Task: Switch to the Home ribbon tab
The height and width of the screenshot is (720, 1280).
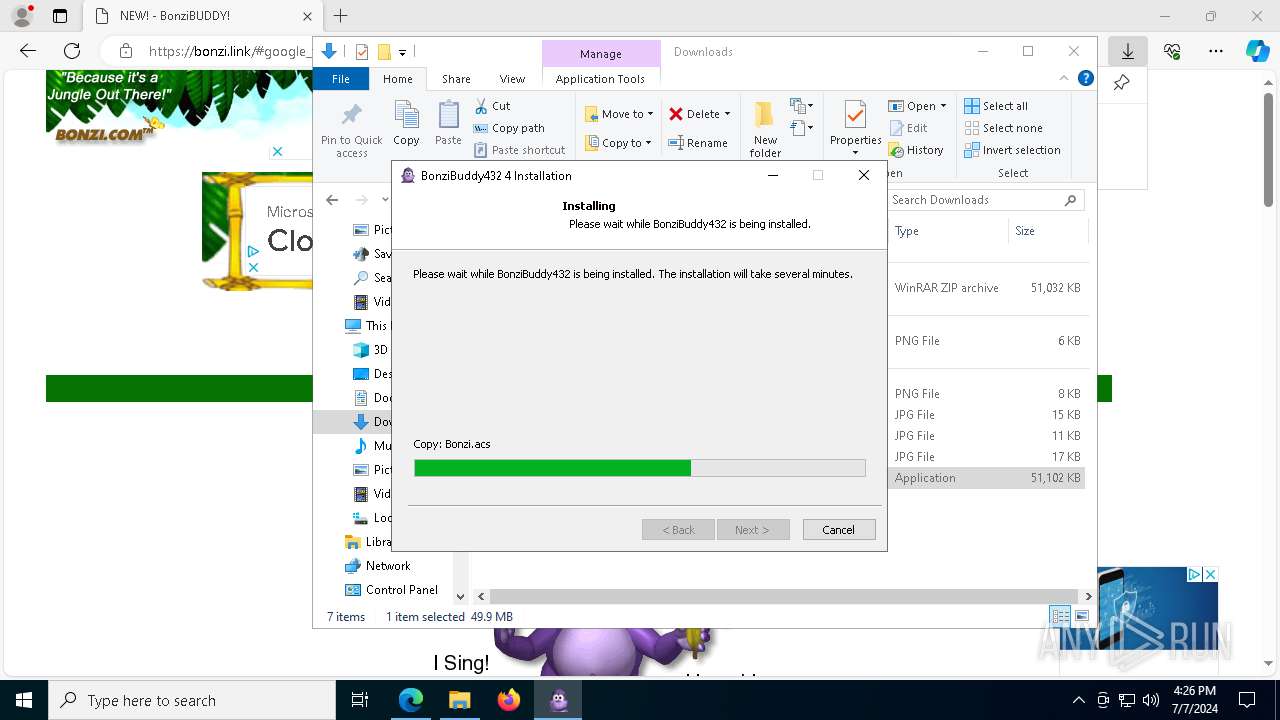Action: click(397, 79)
